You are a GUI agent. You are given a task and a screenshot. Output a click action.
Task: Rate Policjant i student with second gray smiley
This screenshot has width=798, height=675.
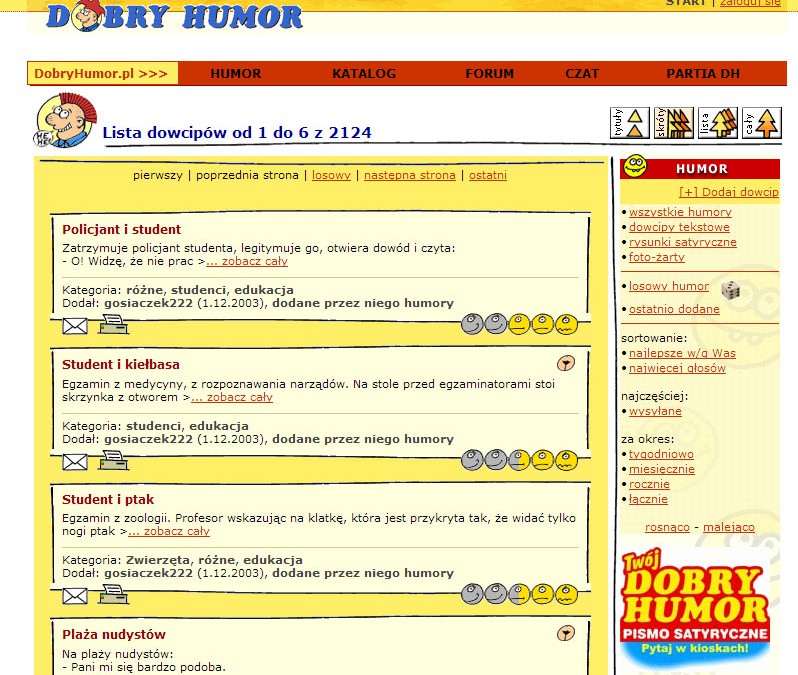496,324
